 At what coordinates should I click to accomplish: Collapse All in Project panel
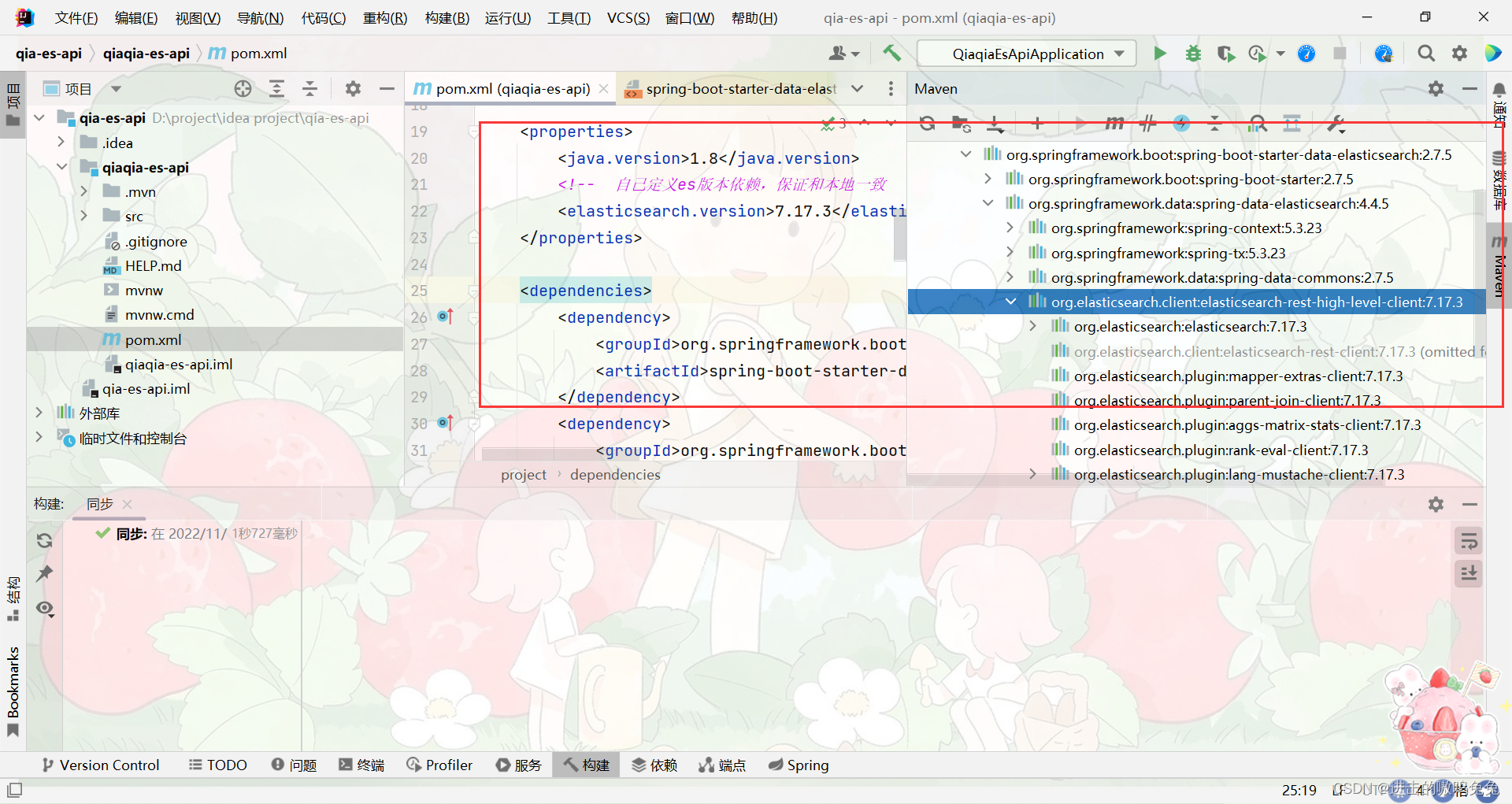click(309, 89)
